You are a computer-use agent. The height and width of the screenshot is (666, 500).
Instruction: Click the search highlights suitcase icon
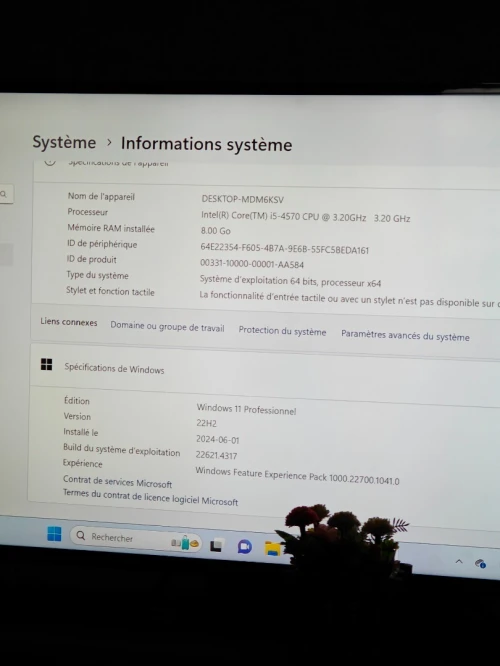point(185,543)
